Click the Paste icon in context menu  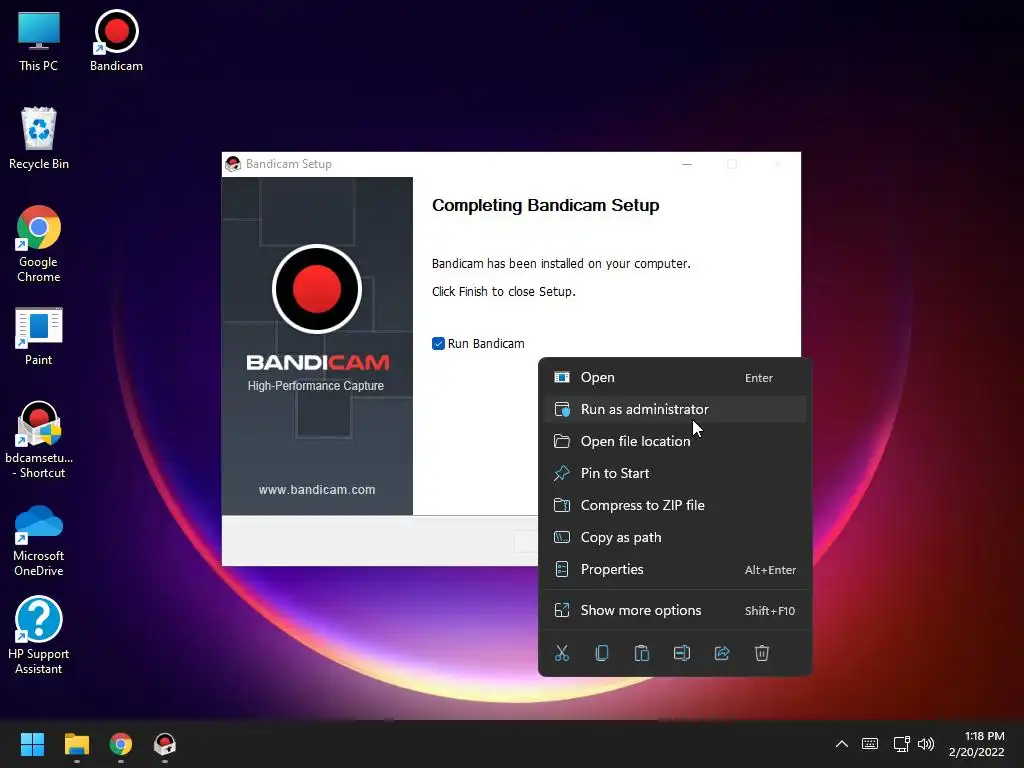642,652
